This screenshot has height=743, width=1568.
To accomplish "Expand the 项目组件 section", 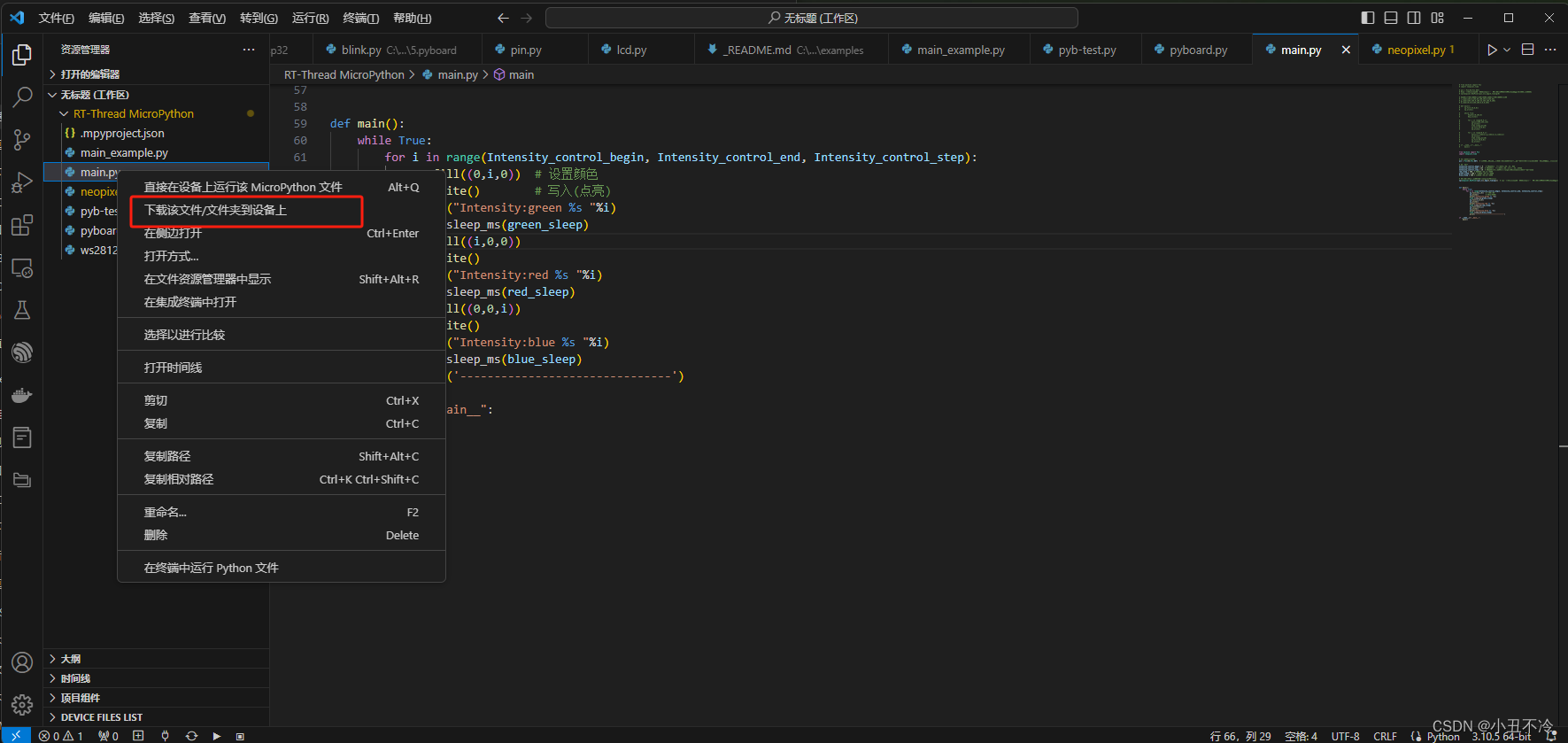I will (156, 698).
